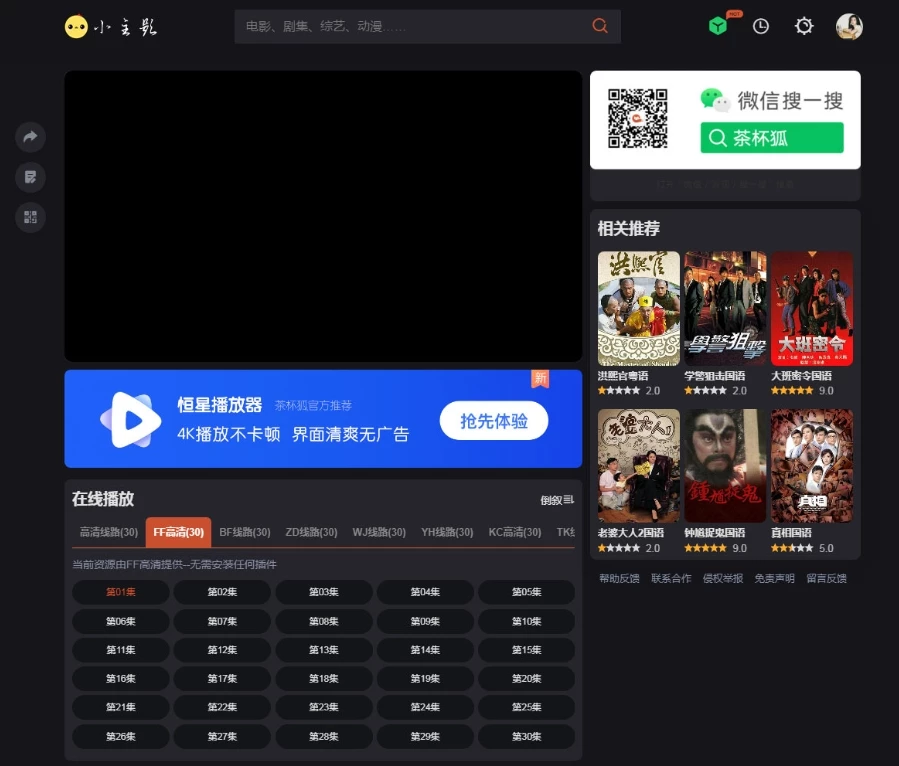Screen dimensions: 899x766
Task: Select episode 第18集
Action: tap(323, 679)
